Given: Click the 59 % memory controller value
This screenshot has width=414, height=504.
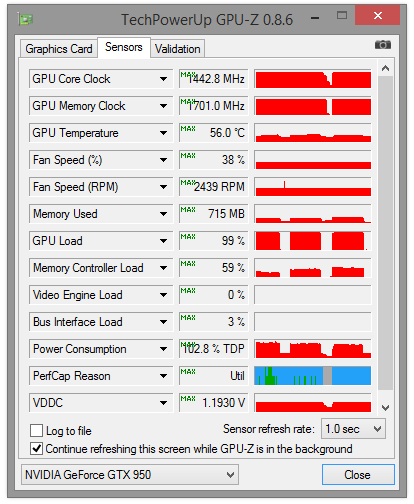Looking at the screenshot, I should point(214,268).
